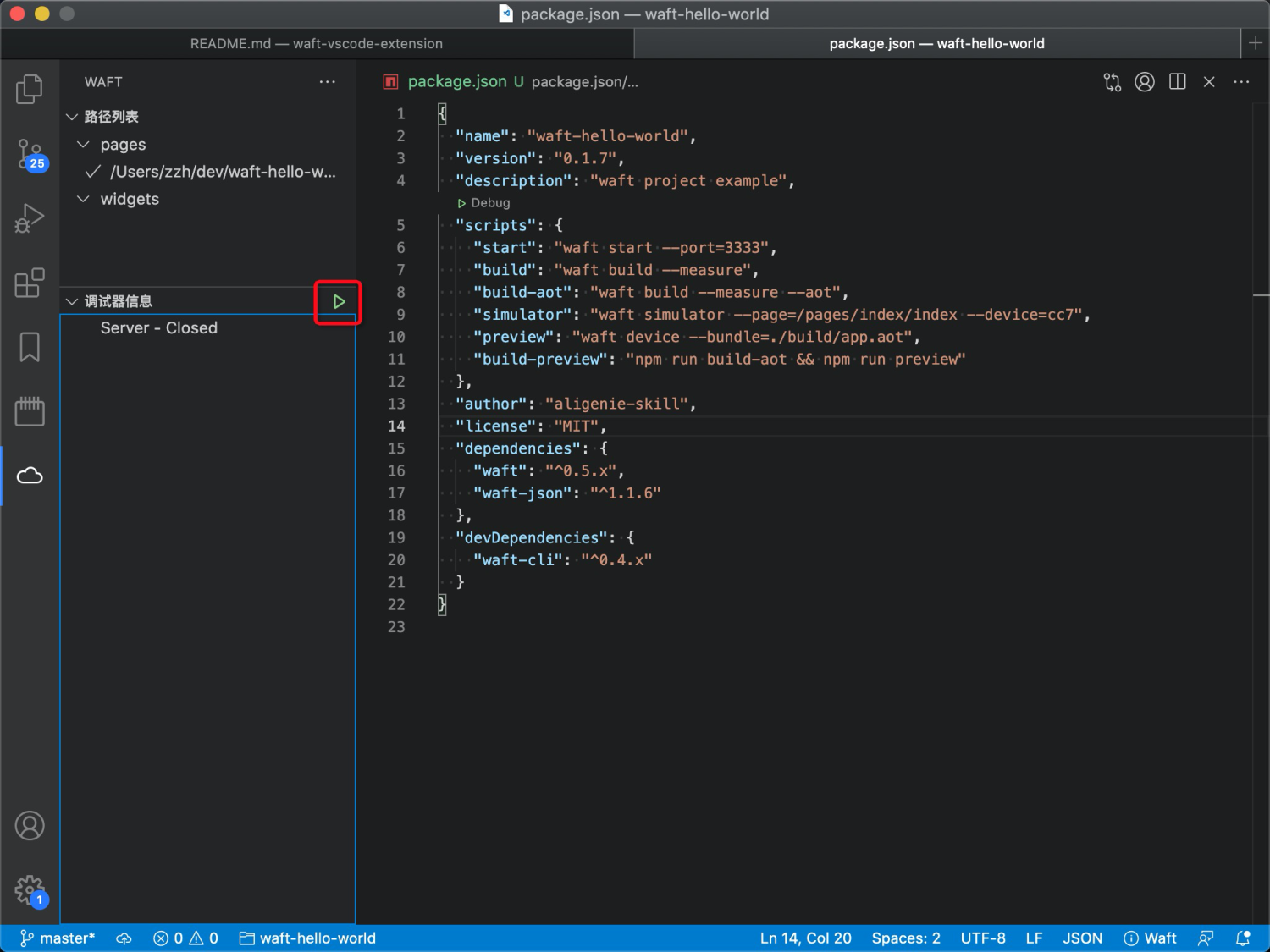The width and height of the screenshot is (1270, 952).
Task: Collapse the pages tree node
Action: click(83, 145)
